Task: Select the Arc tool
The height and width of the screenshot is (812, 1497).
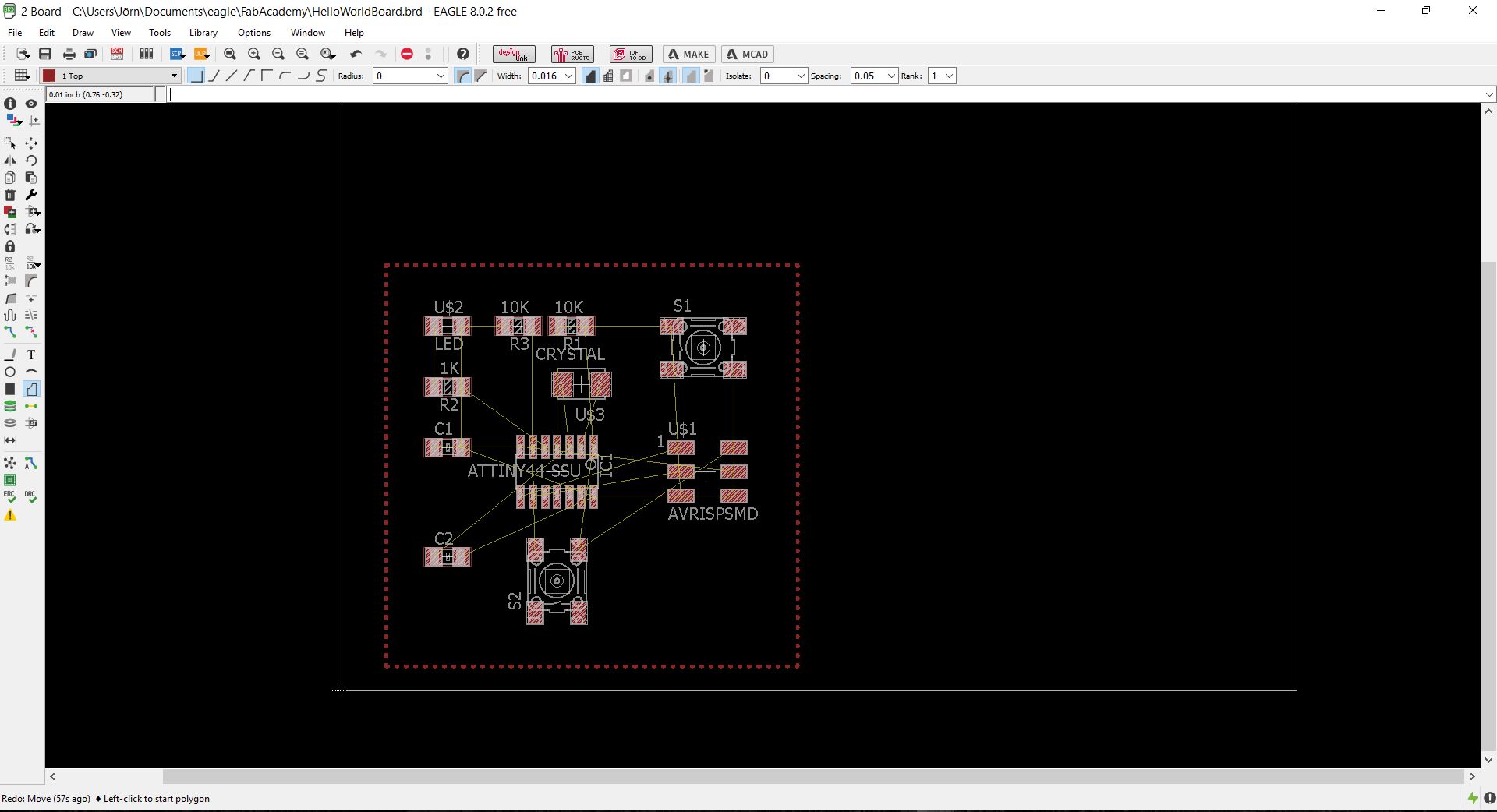Action: point(31,372)
